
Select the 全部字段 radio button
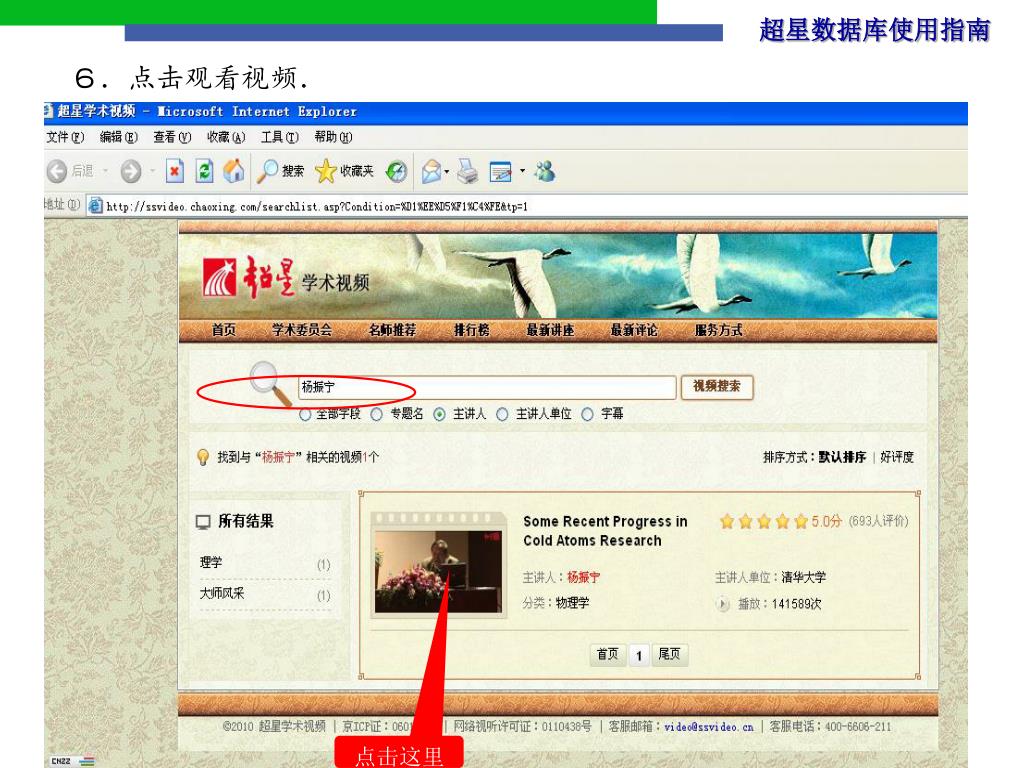(x=305, y=414)
